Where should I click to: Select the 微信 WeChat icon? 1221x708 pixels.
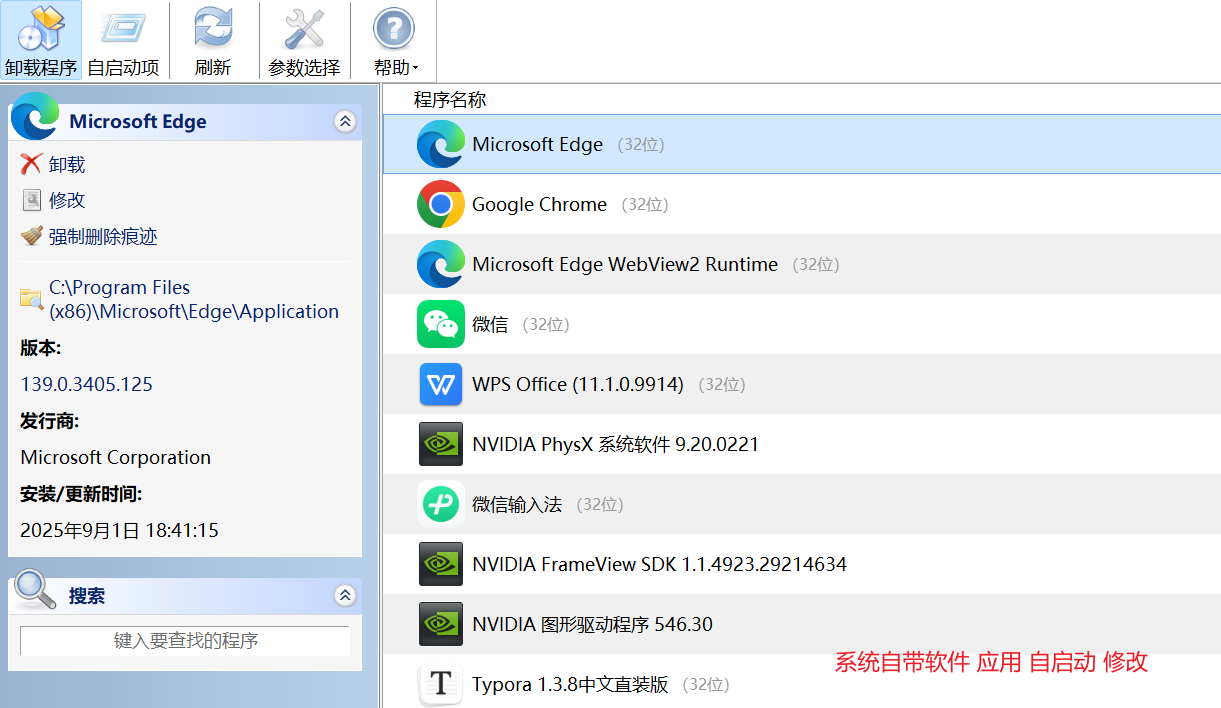(x=441, y=324)
